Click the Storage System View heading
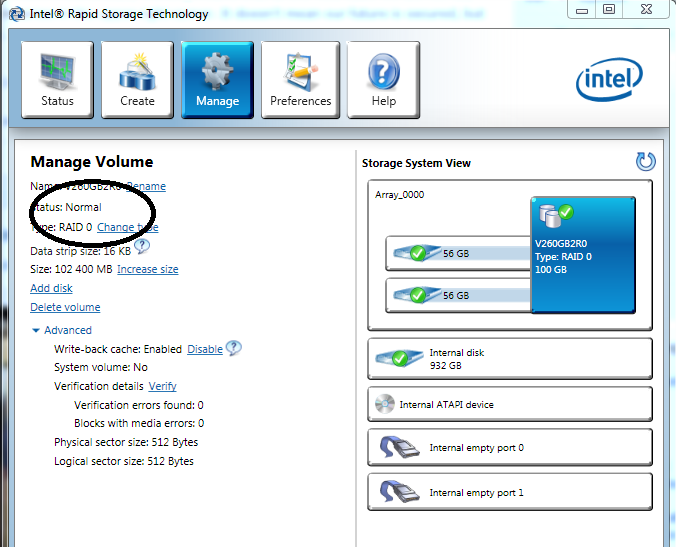The image size is (676, 547). tap(416, 163)
